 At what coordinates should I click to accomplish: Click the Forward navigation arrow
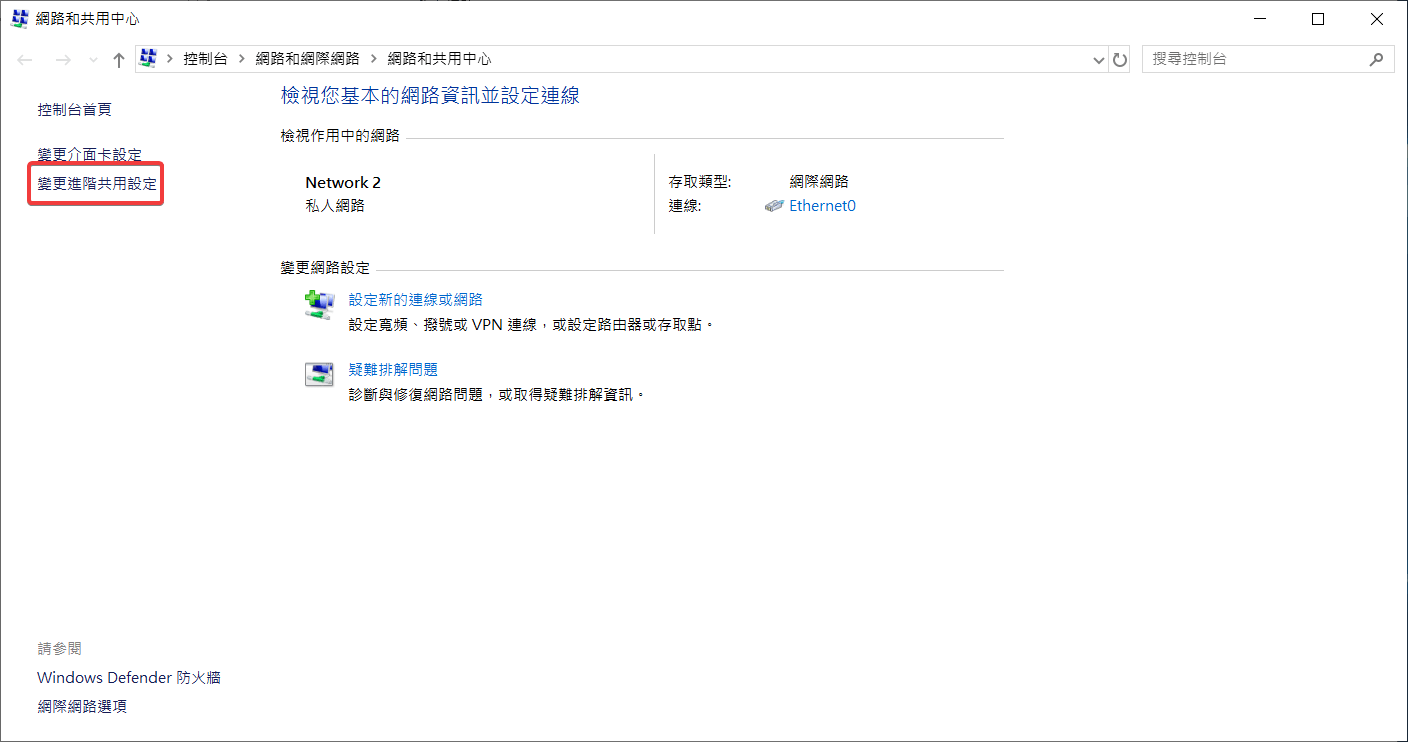pyautogui.click(x=63, y=60)
